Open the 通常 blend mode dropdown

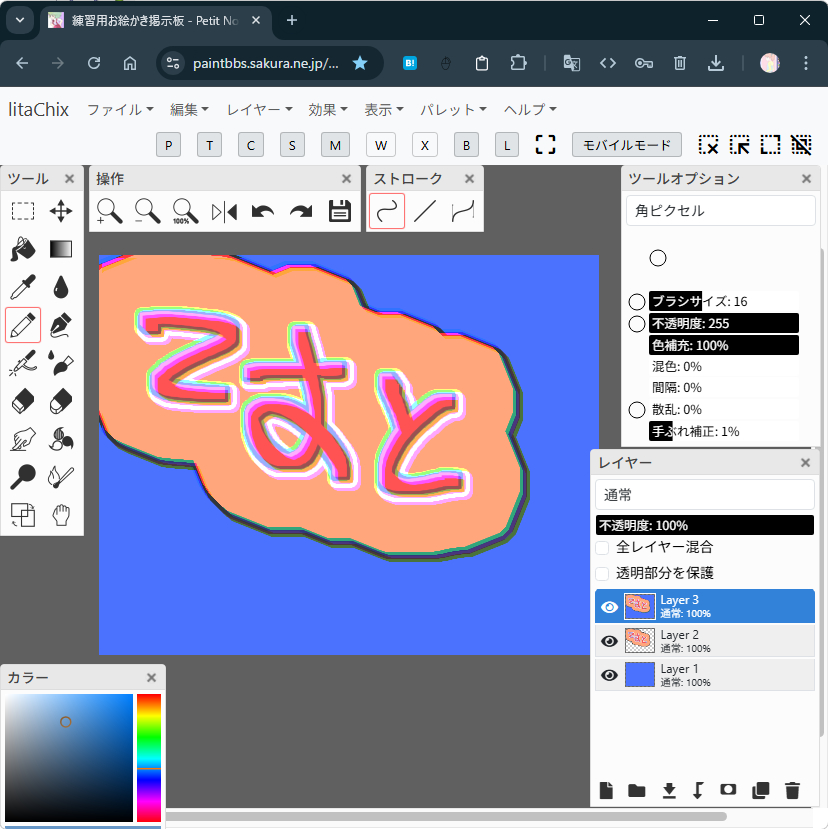pos(704,495)
